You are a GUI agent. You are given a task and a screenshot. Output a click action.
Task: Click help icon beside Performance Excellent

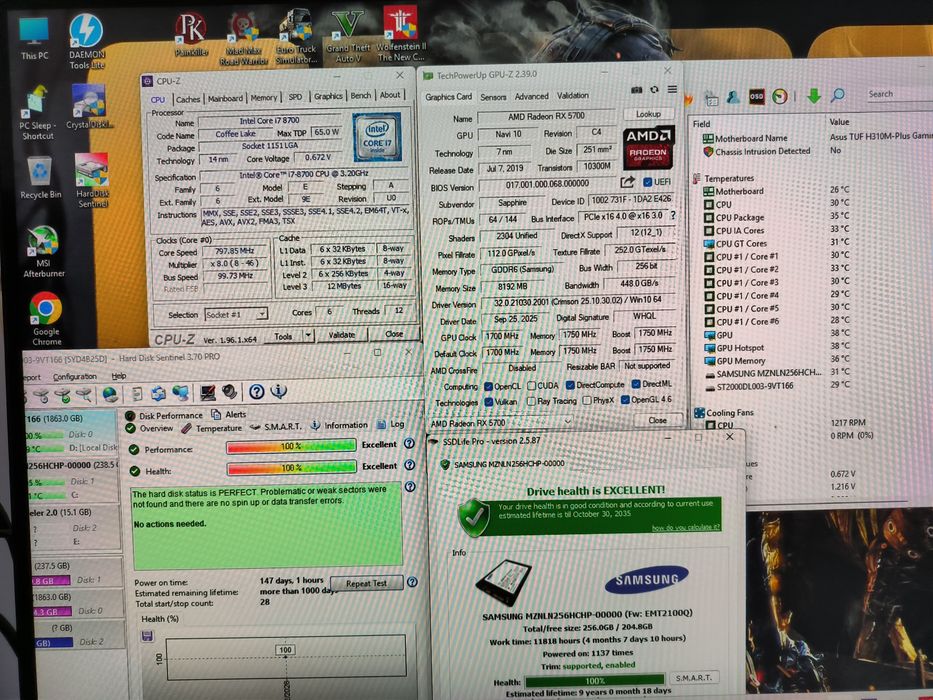(409, 443)
